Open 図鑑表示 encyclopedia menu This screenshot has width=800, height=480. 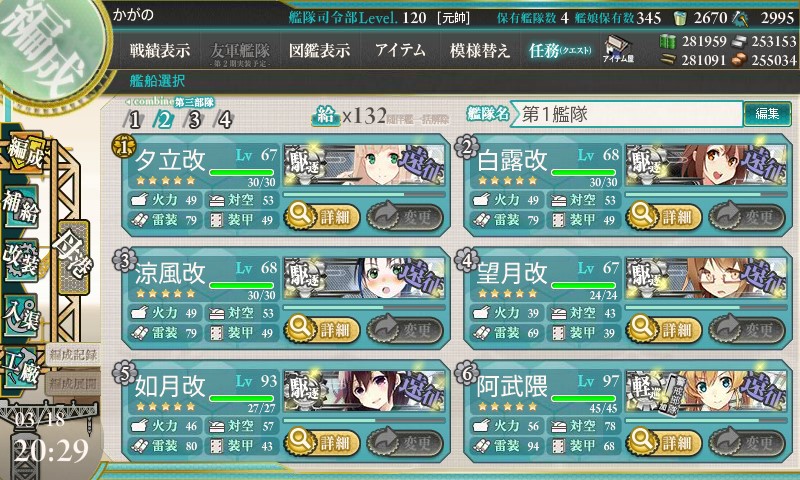319,50
